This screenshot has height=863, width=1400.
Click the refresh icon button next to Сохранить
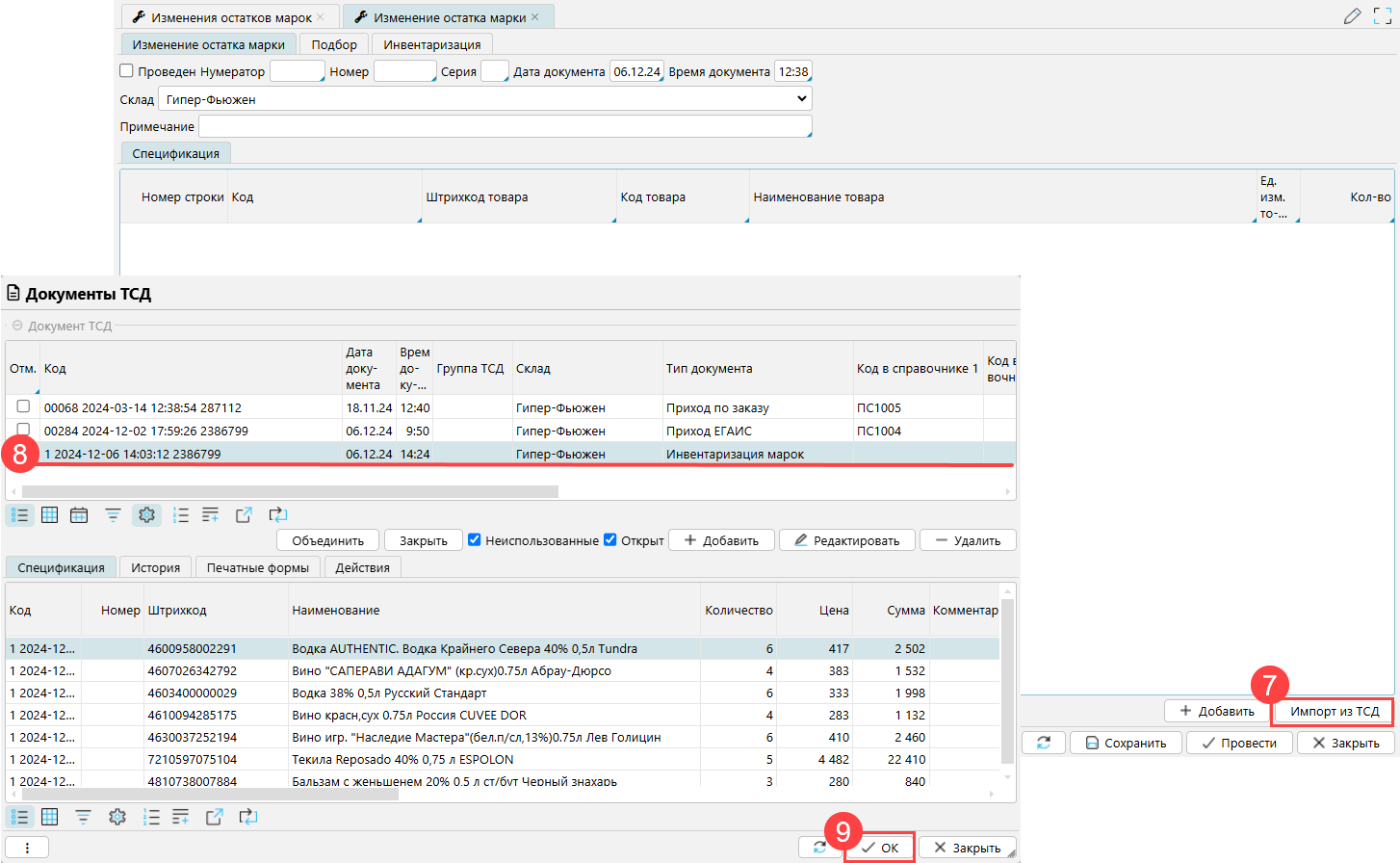(x=1044, y=743)
